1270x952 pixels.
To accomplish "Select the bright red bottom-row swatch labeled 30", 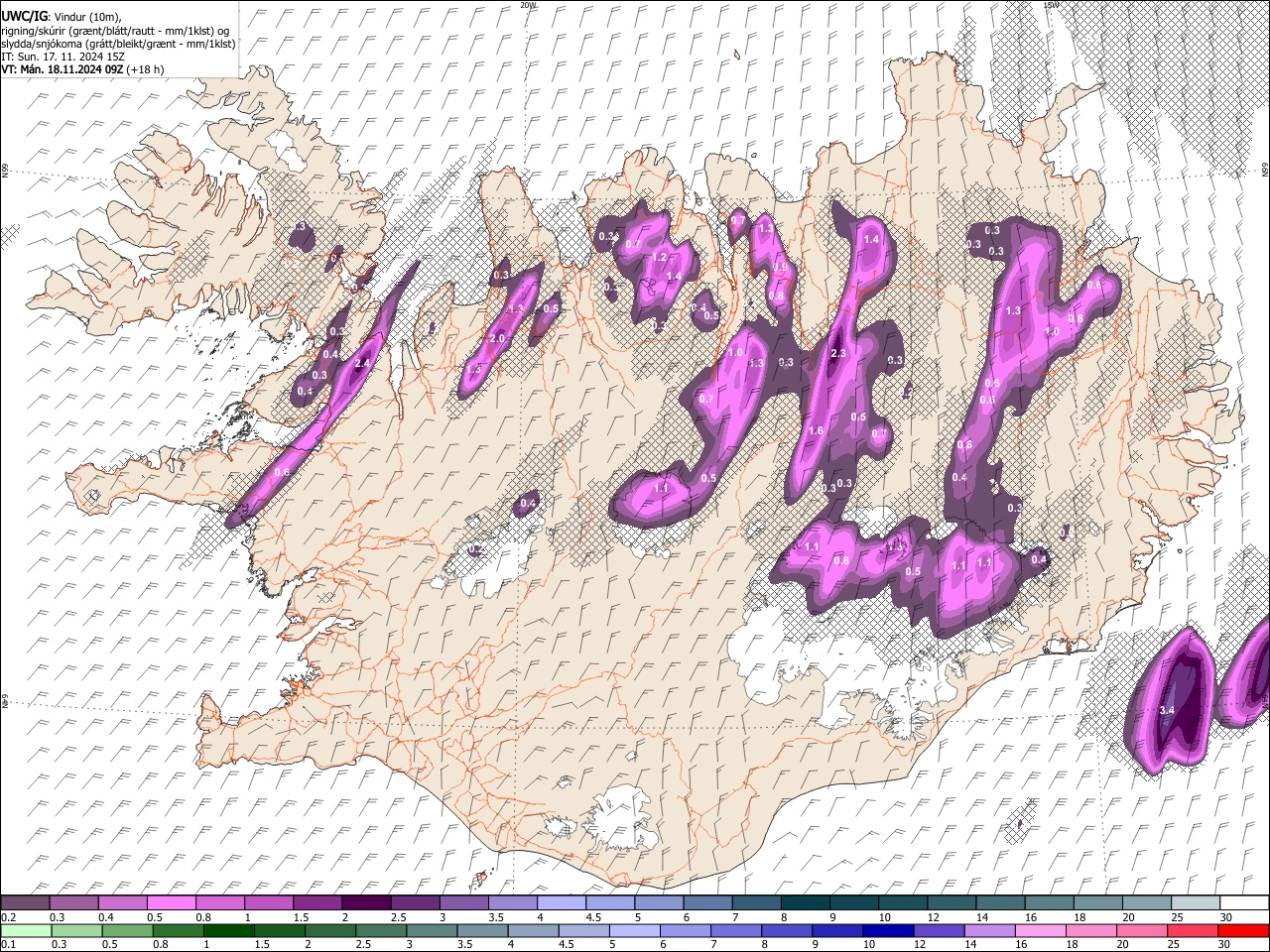I will tap(1243, 930).
